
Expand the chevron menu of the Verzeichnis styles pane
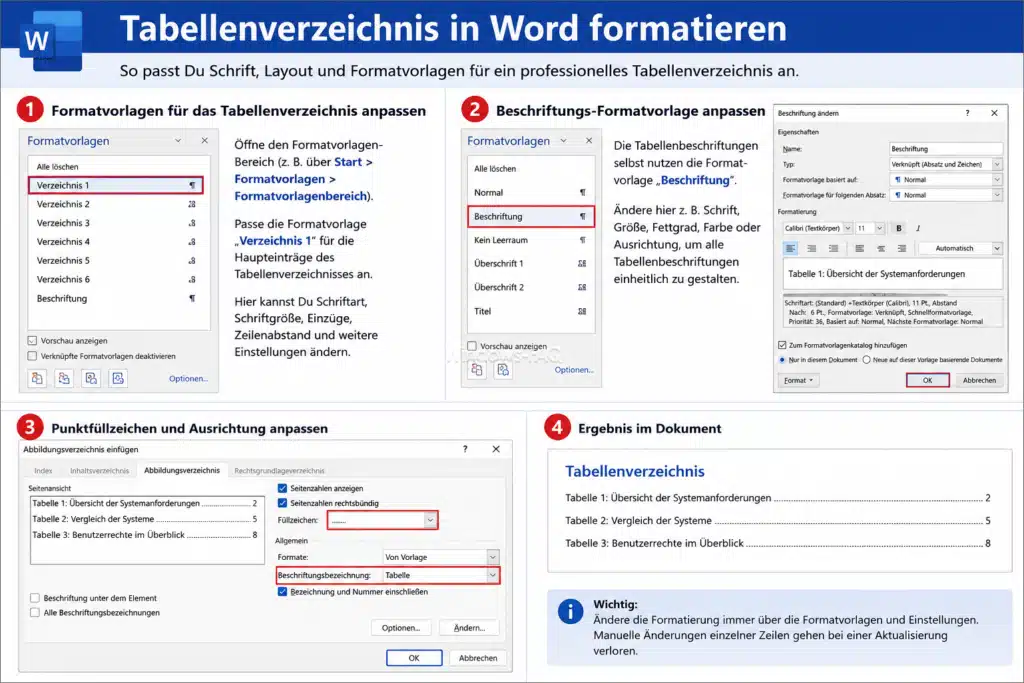(178, 140)
